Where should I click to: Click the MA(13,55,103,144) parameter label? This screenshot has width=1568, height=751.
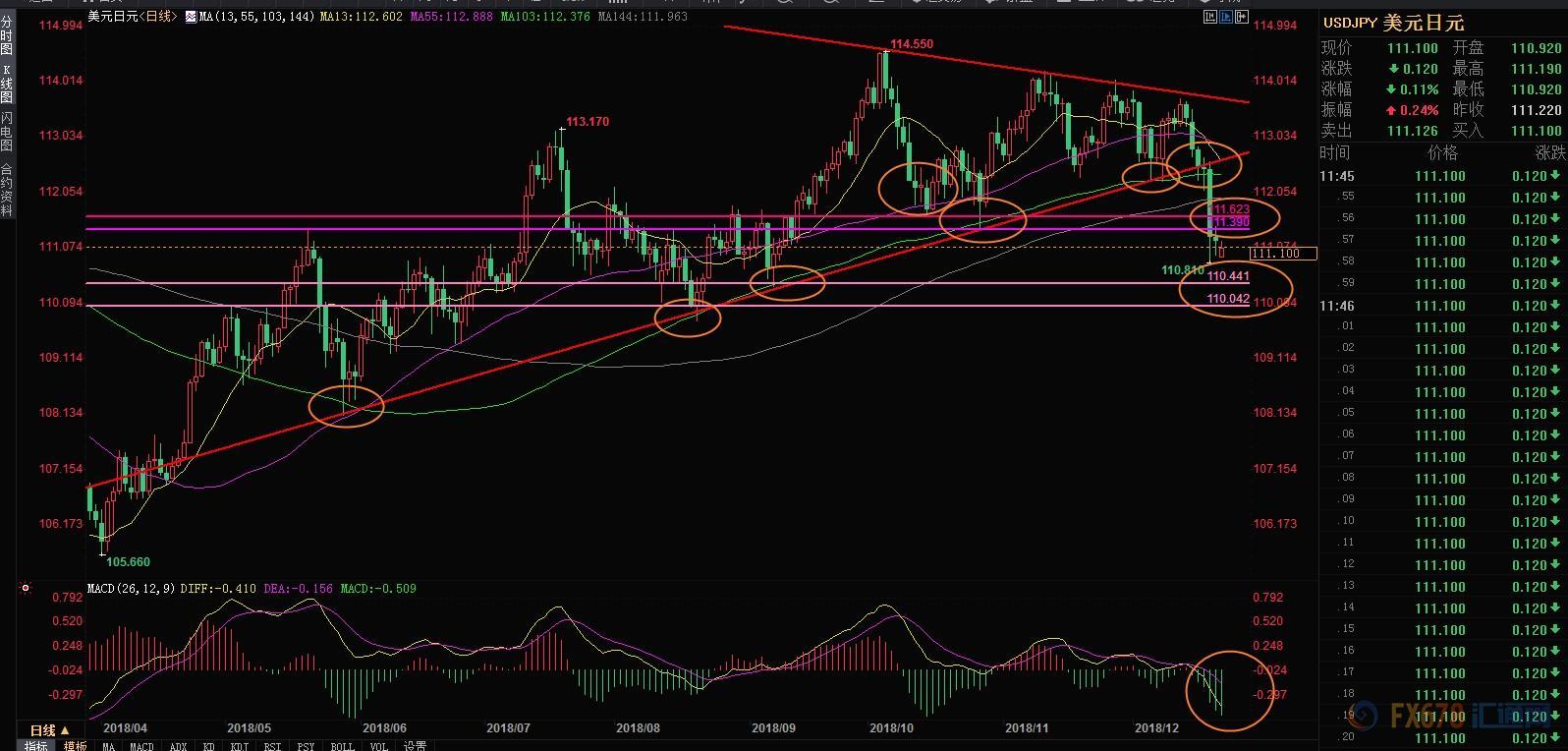click(244, 17)
